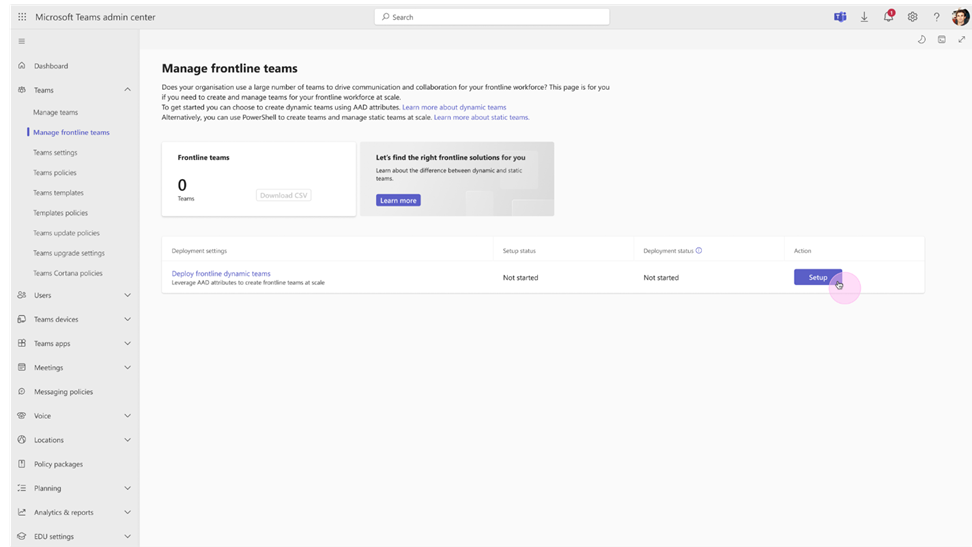Viewport: 972px width, 547px height.
Task: Expand the Analytics & reports chevron
Action: 127,512
